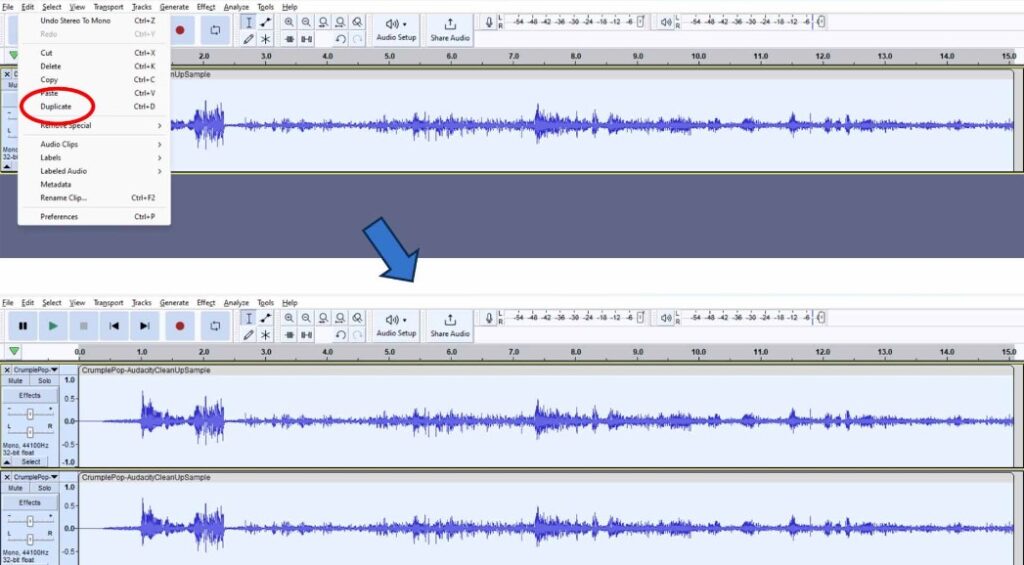Open the first track's CrumplePop name dropdown
The image size is (1024, 565).
(x=35, y=370)
